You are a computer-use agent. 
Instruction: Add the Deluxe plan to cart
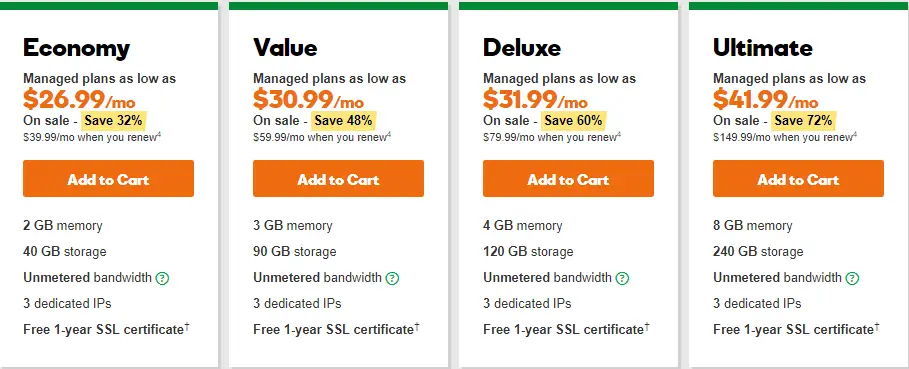pyautogui.click(x=568, y=178)
